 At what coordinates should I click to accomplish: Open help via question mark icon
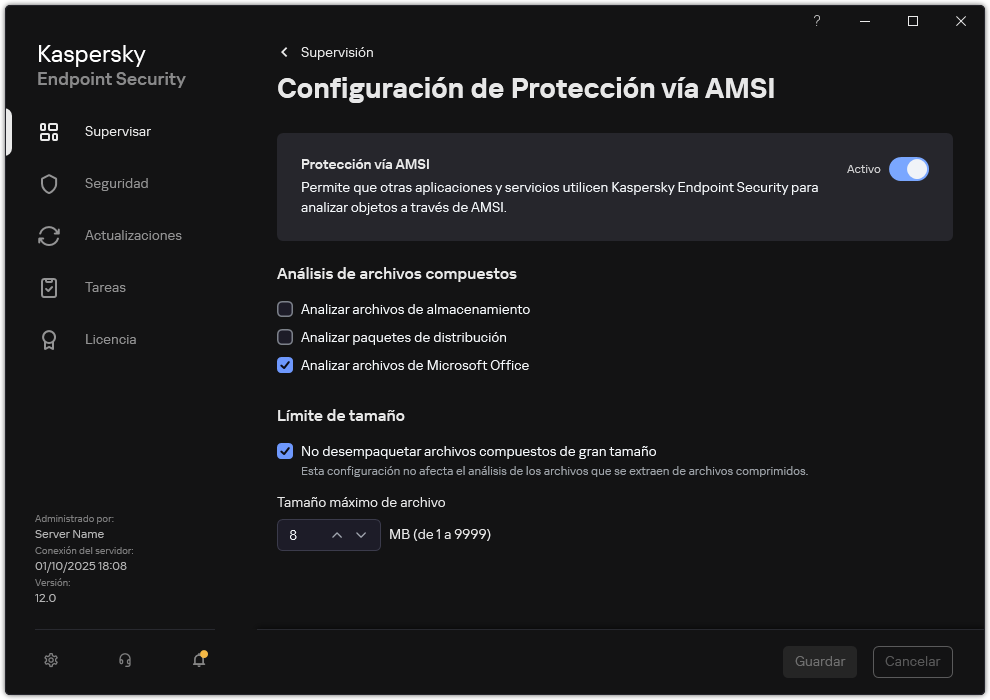[816, 21]
